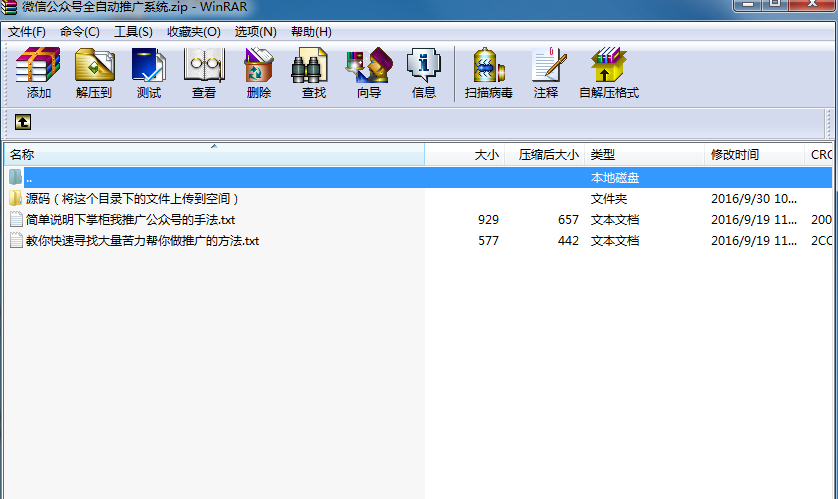Open the 命令(C) menu
Image resolution: width=838 pixels, height=499 pixels.
(x=80, y=32)
